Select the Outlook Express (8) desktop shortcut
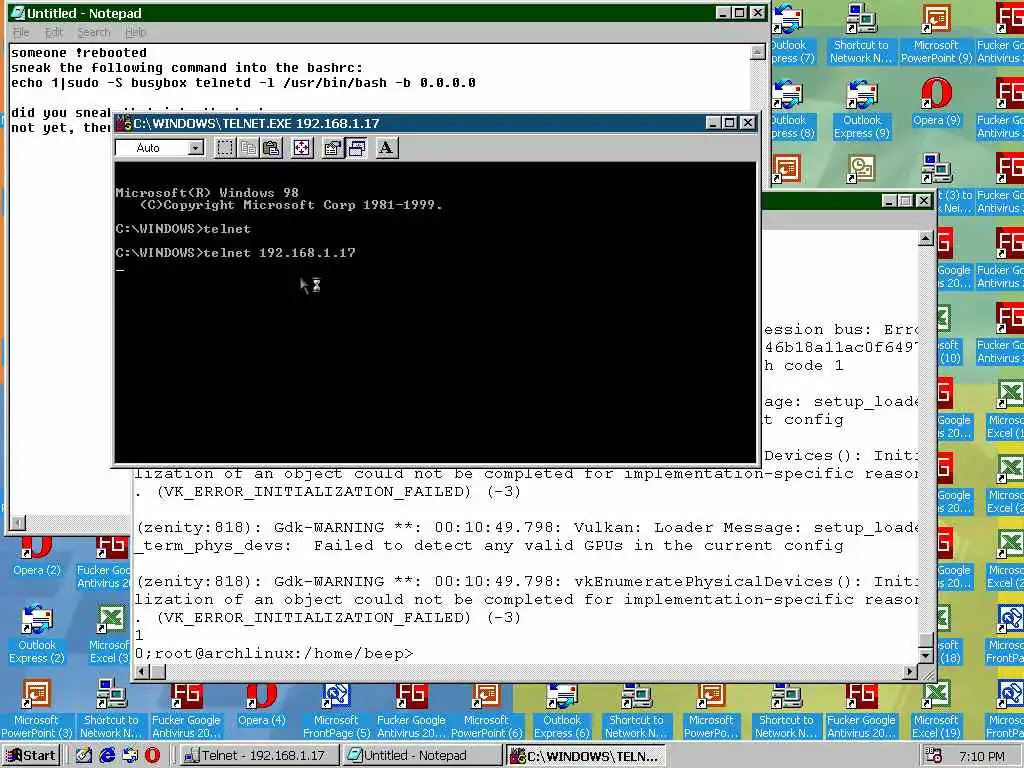The height and width of the screenshot is (768, 1024). pos(790,109)
